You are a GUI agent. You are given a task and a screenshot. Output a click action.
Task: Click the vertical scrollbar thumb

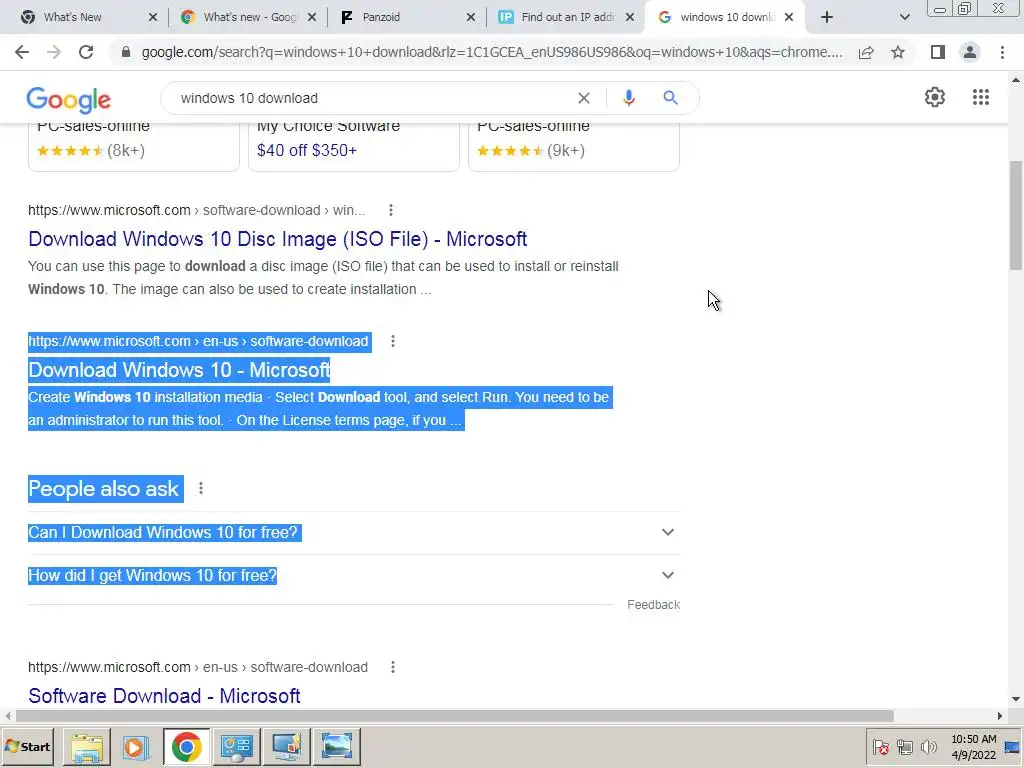[x=1016, y=215]
